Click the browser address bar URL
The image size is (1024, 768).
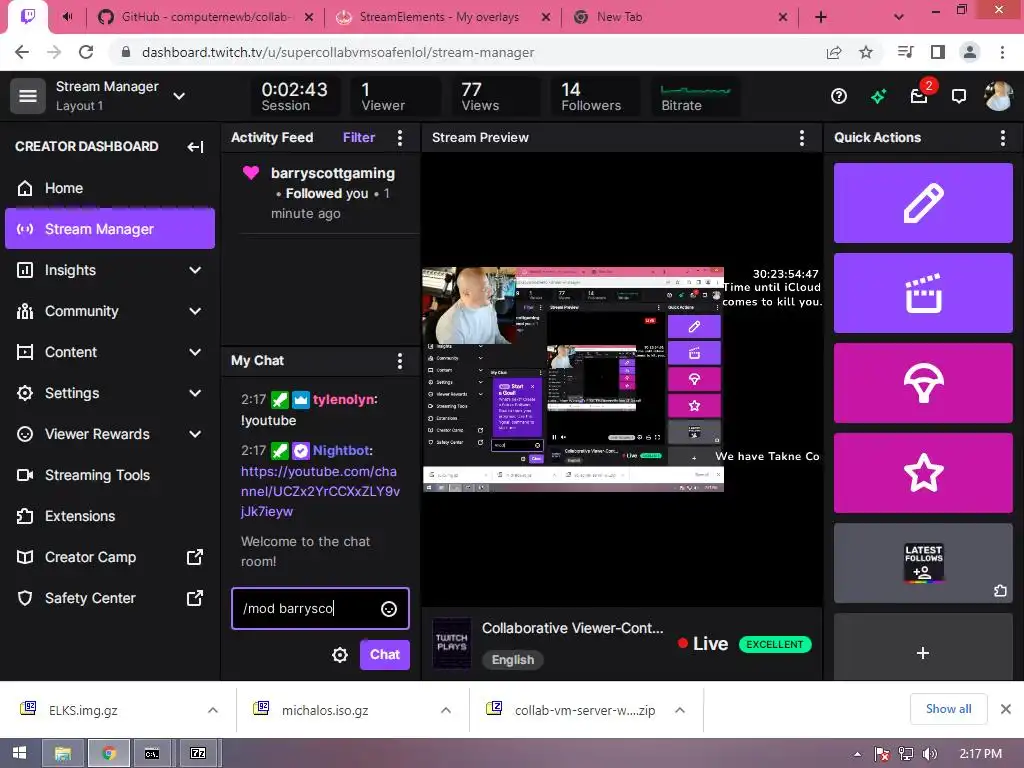pos(338,52)
